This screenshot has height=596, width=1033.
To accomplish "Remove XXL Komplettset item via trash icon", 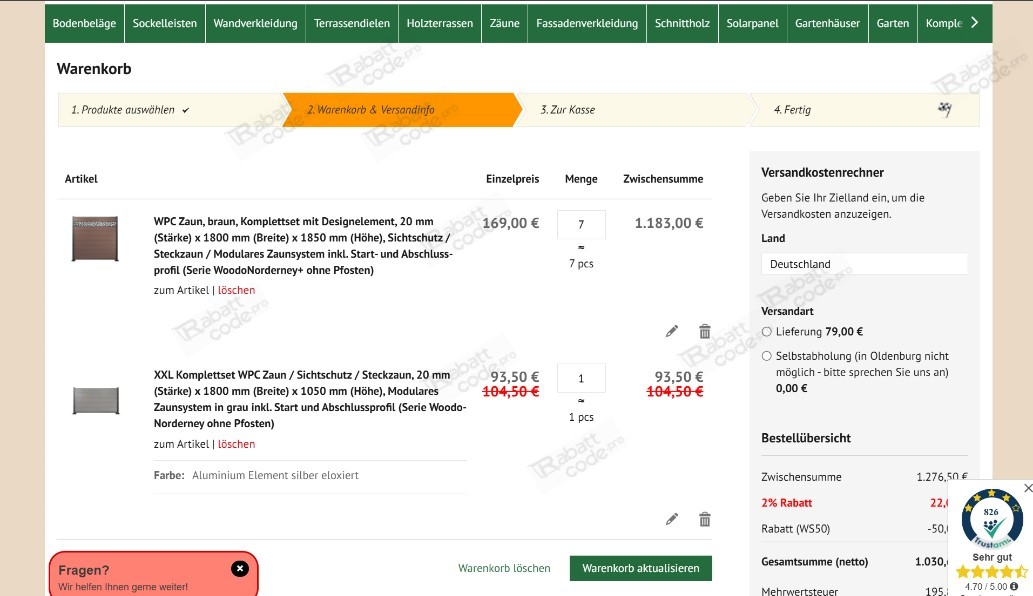I will (x=705, y=520).
